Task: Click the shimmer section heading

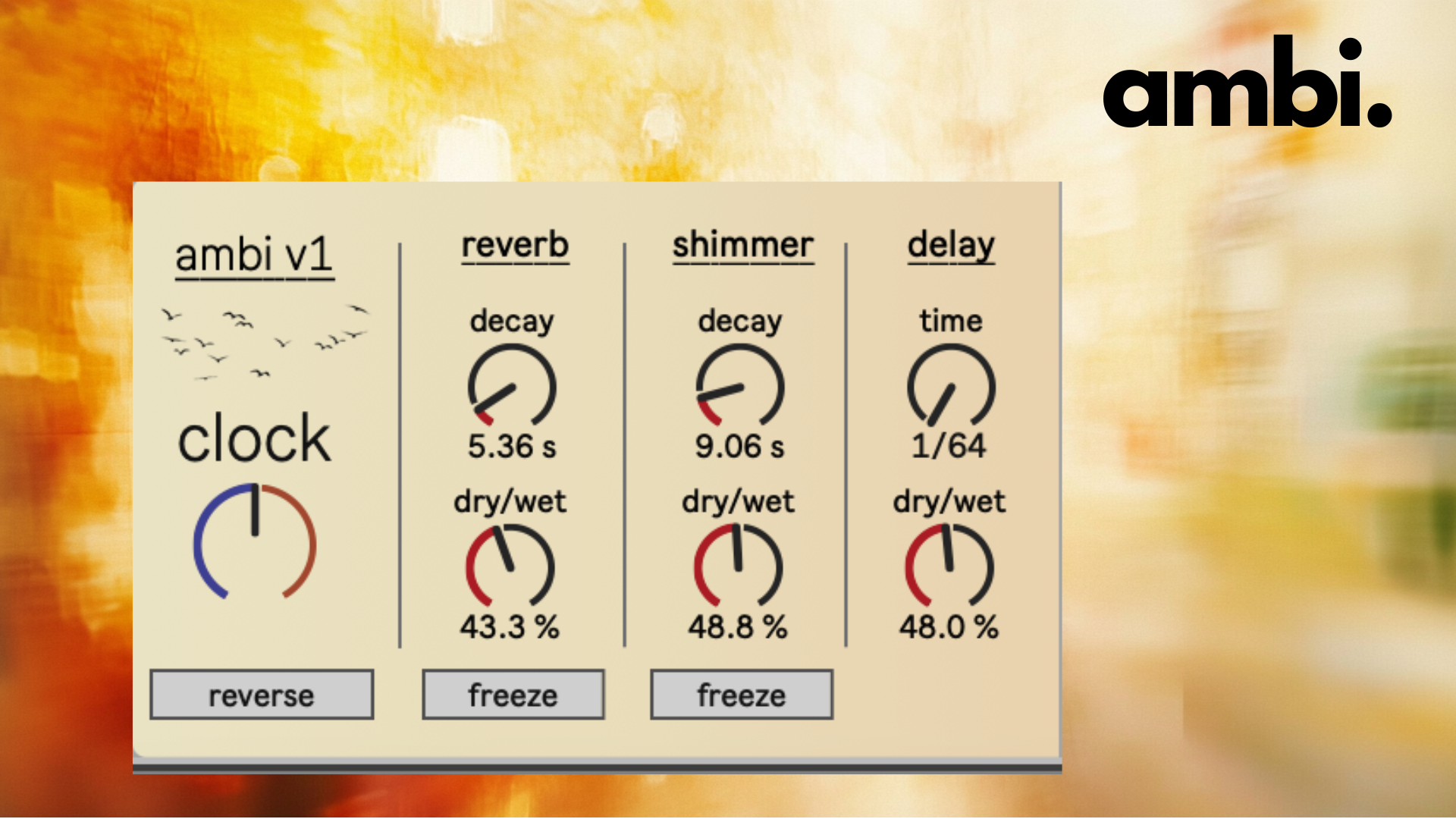Action: pos(743,245)
